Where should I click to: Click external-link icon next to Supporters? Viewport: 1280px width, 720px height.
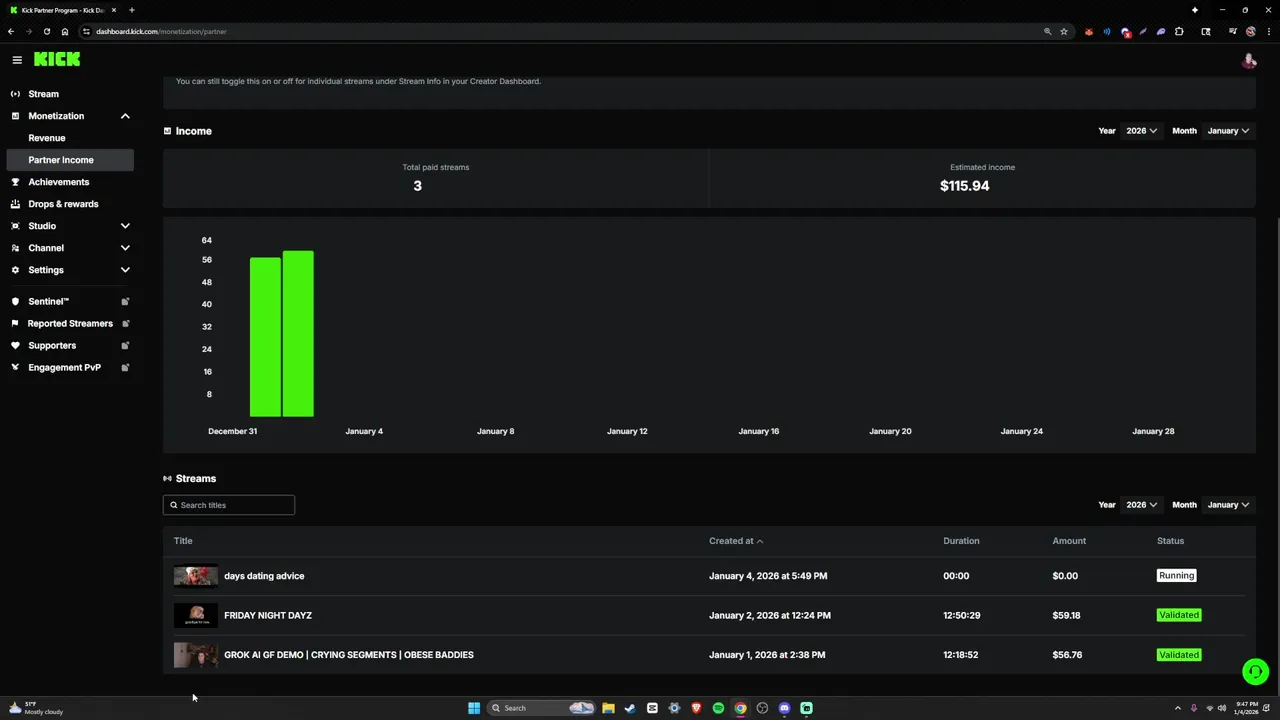click(125, 345)
